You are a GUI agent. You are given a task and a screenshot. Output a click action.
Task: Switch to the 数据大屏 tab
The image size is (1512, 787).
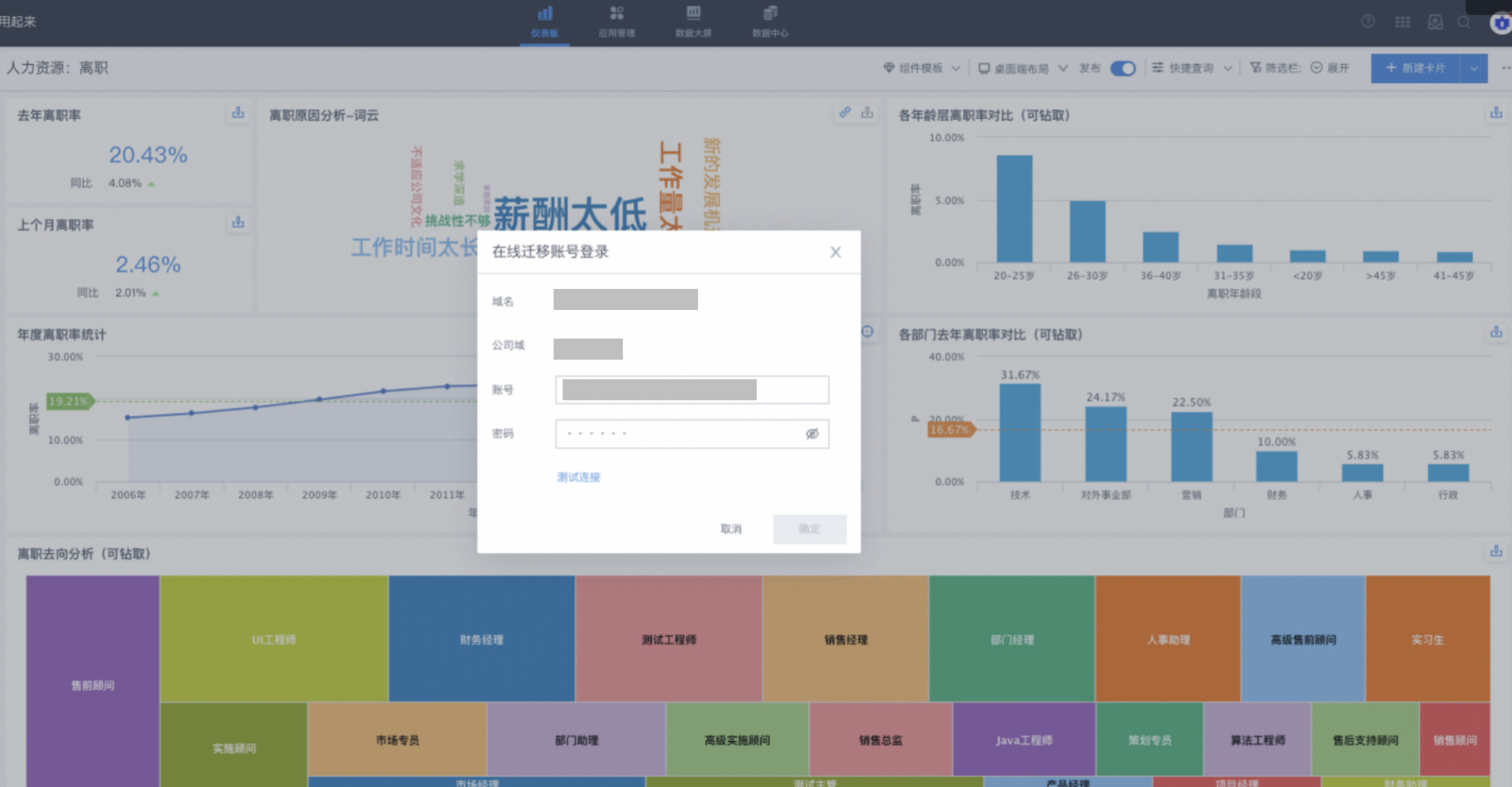coord(693,22)
